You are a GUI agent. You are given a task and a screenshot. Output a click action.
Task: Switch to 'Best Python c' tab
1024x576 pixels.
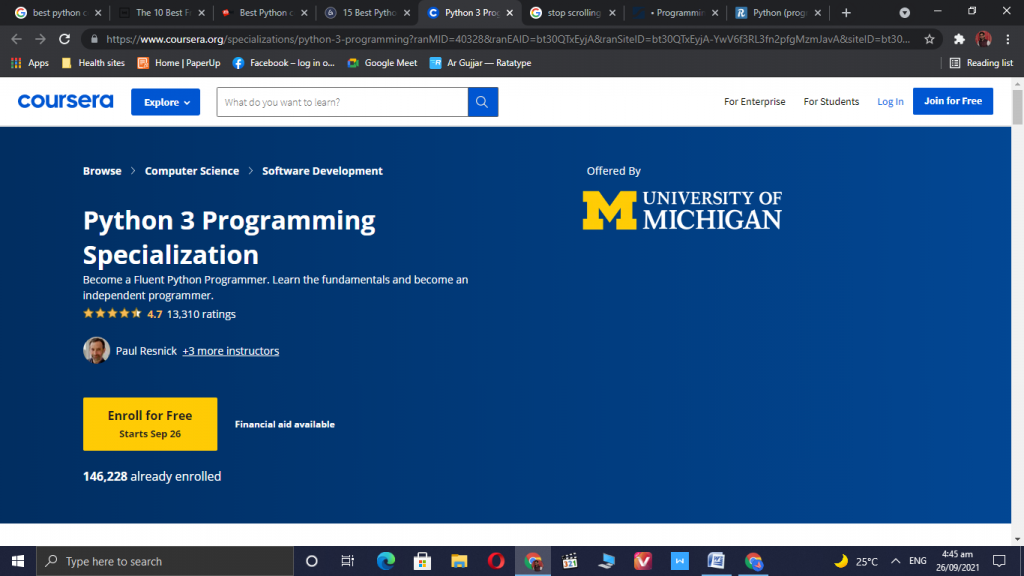pyautogui.click(x=264, y=12)
